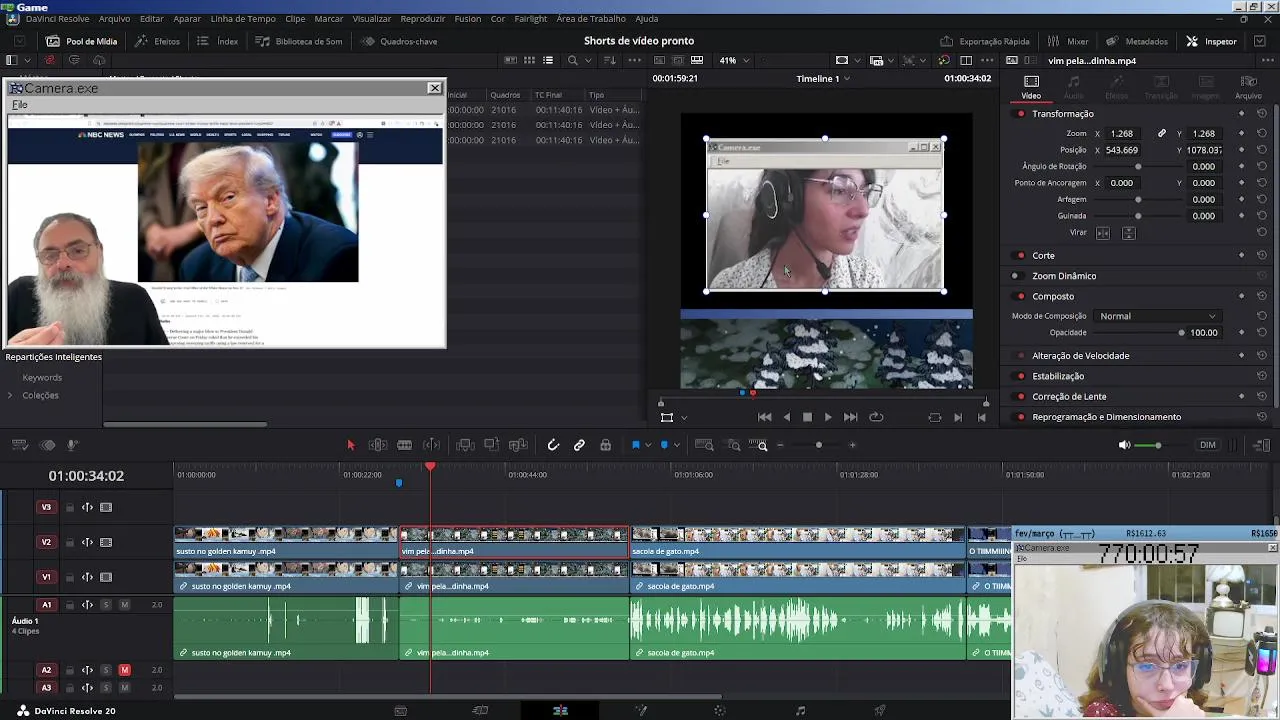Toggle the position lock padlock icon
The width and height of the screenshot is (1280, 720).
coord(605,445)
